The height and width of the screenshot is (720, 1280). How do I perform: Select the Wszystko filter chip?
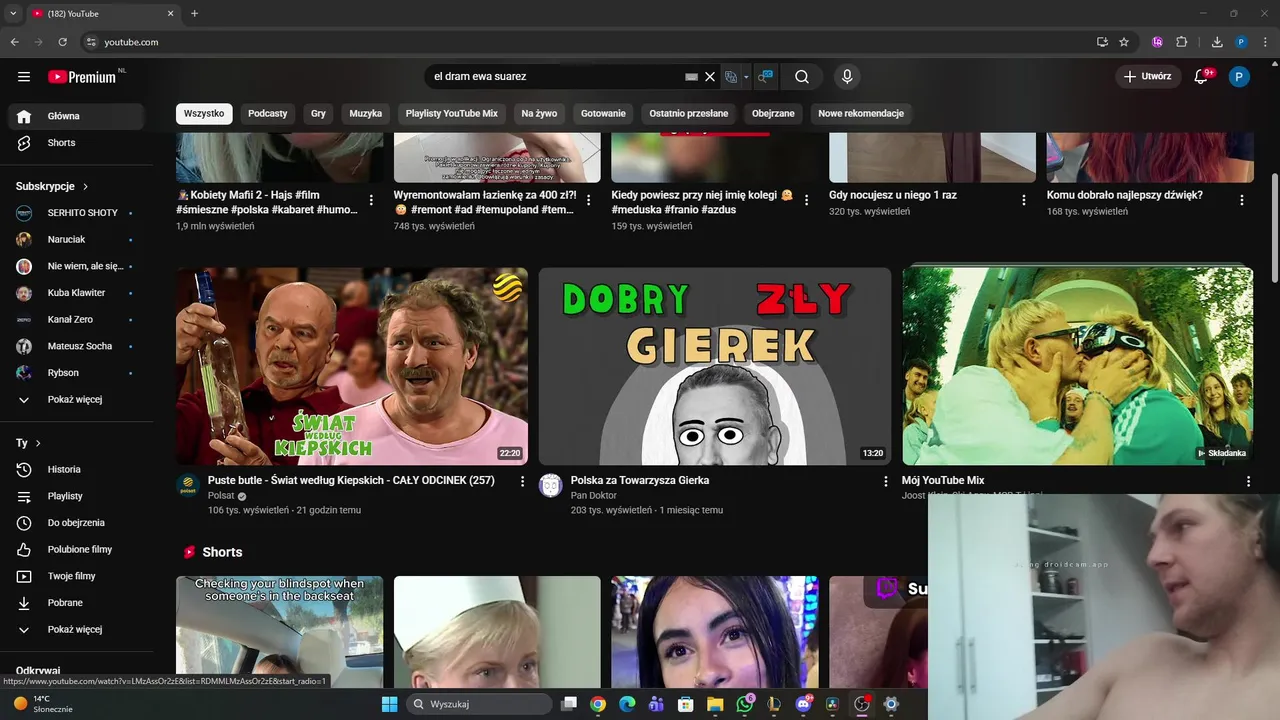(x=204, y=113)
